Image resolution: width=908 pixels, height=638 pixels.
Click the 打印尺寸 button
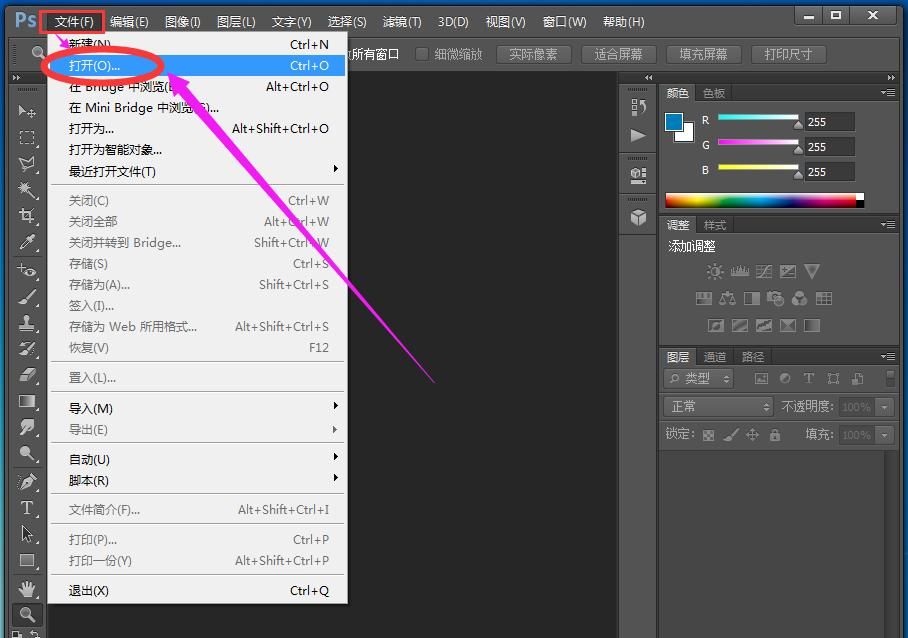[788, 54]
